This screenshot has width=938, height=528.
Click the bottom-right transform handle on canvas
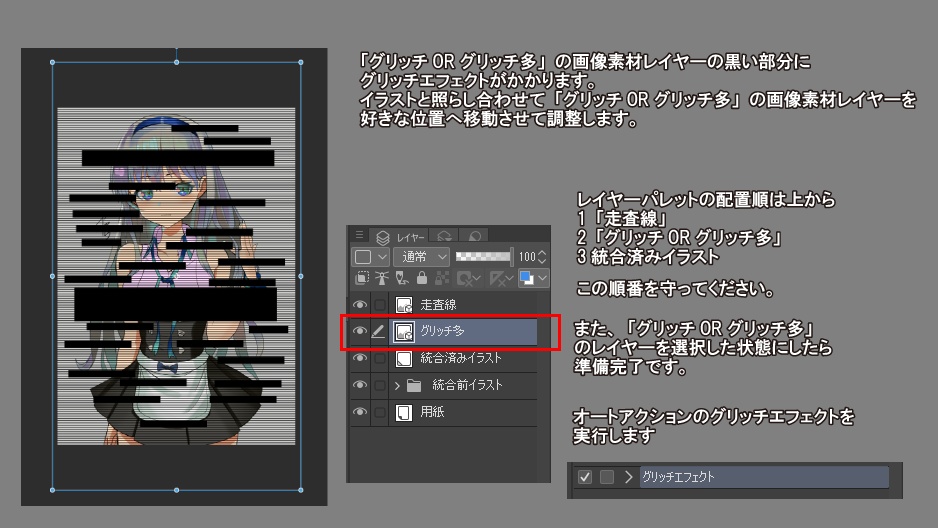tap(300, 490)
